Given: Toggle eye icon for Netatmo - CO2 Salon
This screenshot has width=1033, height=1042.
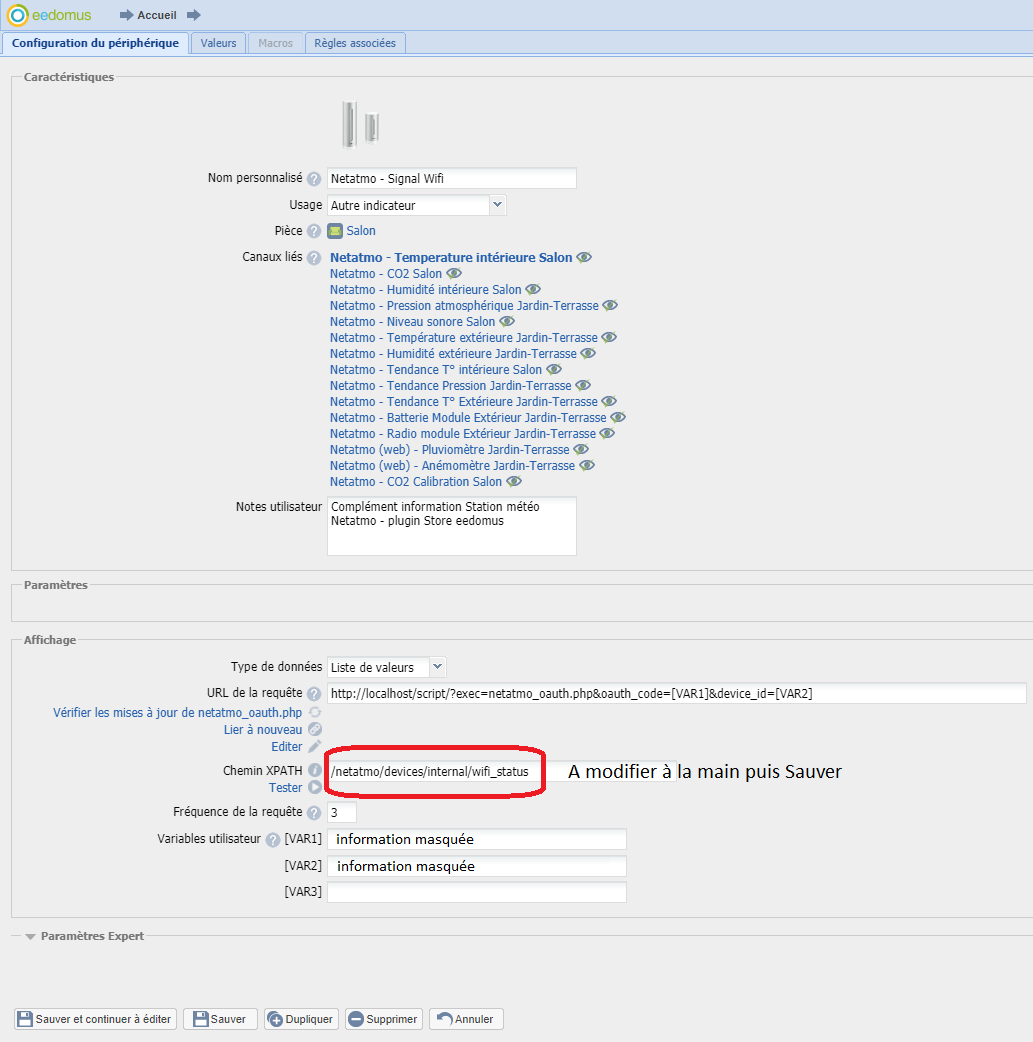Looking at the screenshot, I should pos(454,274).
